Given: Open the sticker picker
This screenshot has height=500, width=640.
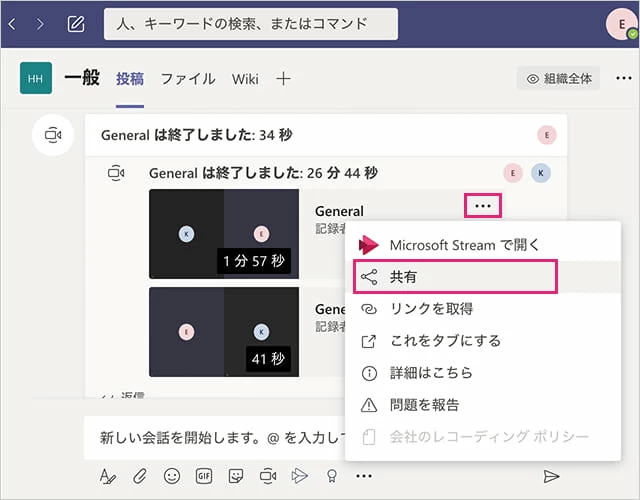Looking at the screenshot, I should tap(236, 476).
